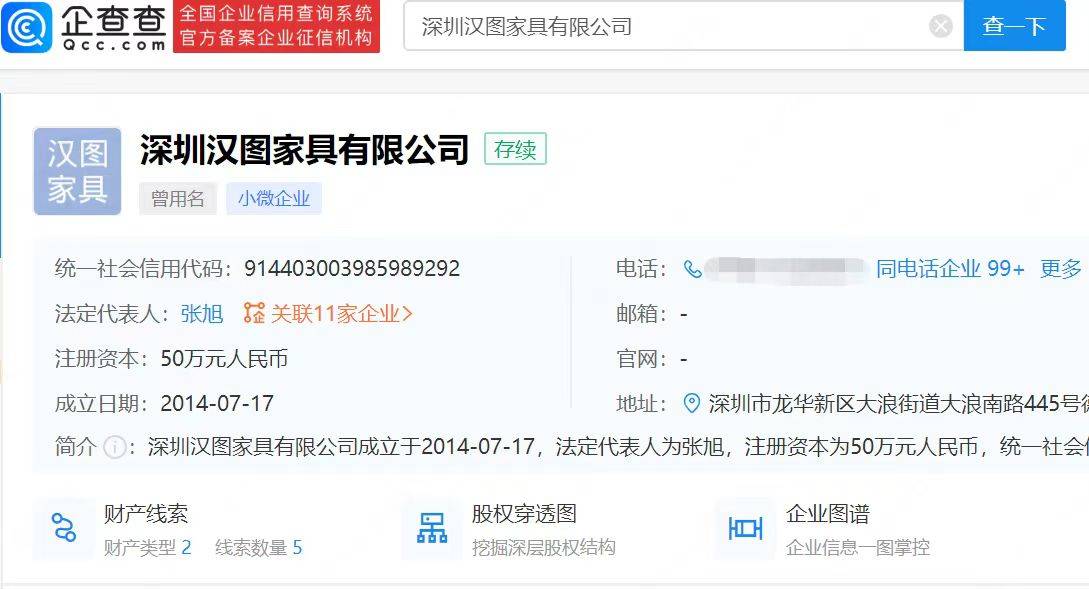Viewport: 1089px width, 589px height.
Task: Click the blurred phone number
Action: tap(786, 269)
